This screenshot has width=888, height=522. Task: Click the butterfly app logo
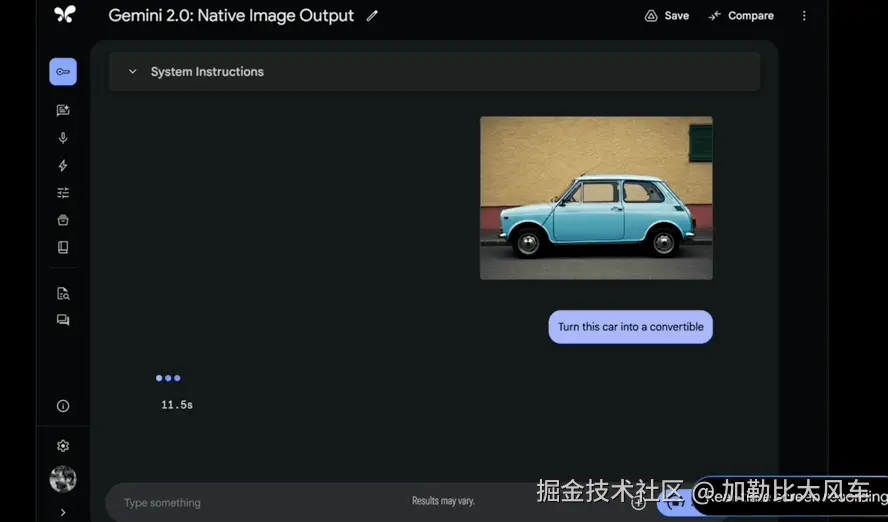65,14
